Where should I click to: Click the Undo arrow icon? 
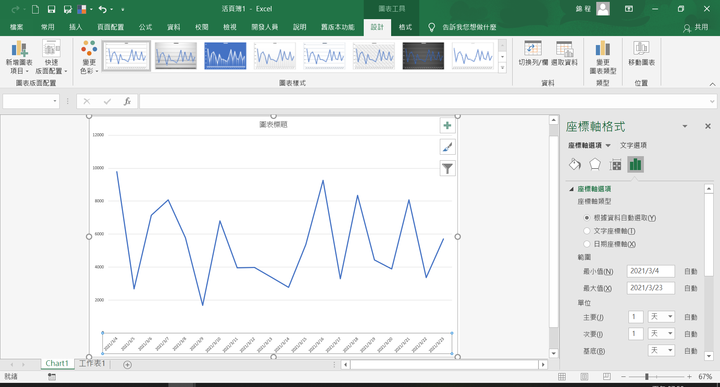[x=102, y=9]
